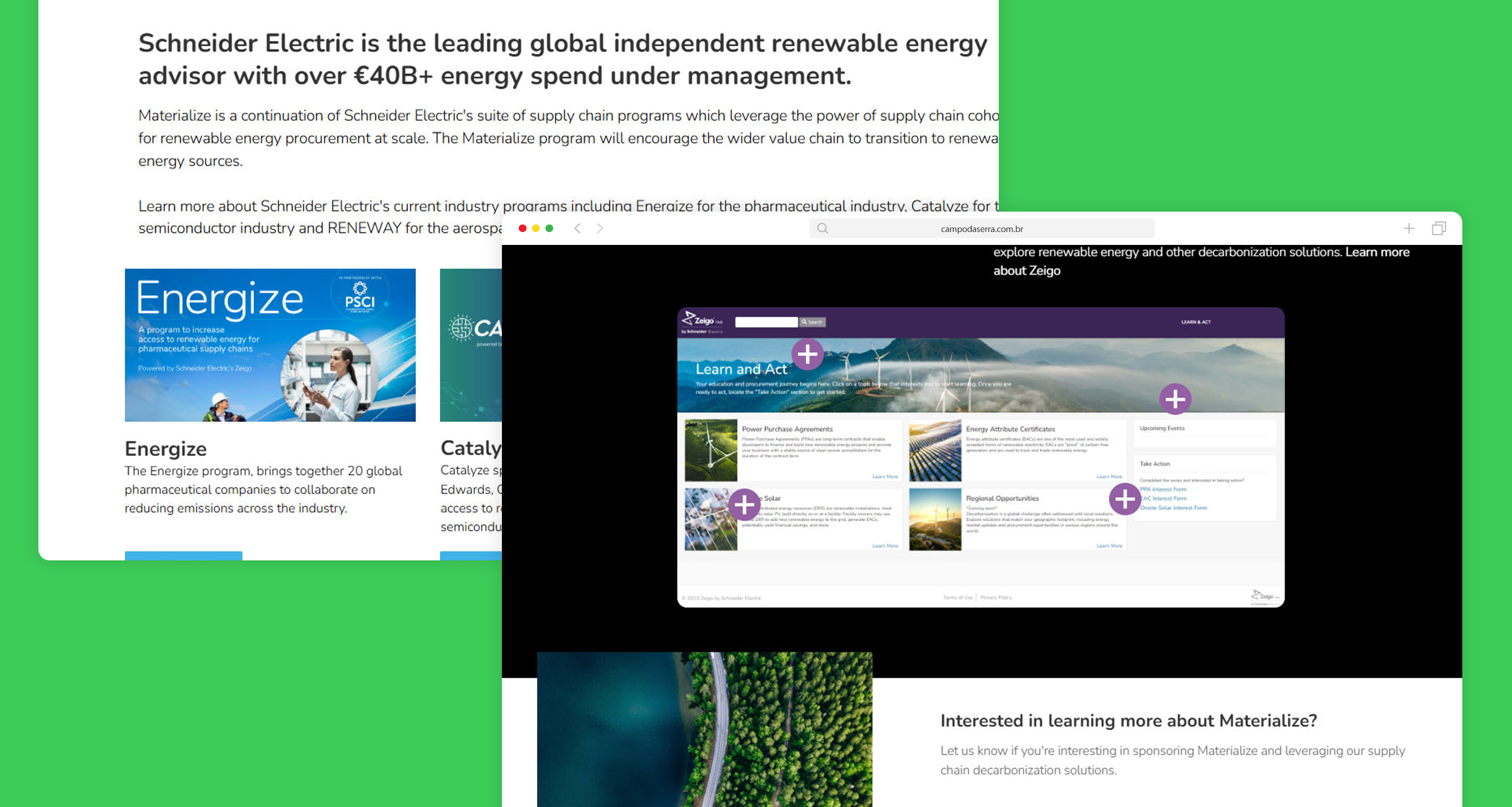The width and height of the screenshot is (1512, 807).
Task: Click the 'Energy Attribute Certificates' title in the Zeigo preview
Action: click(1010, 429)
